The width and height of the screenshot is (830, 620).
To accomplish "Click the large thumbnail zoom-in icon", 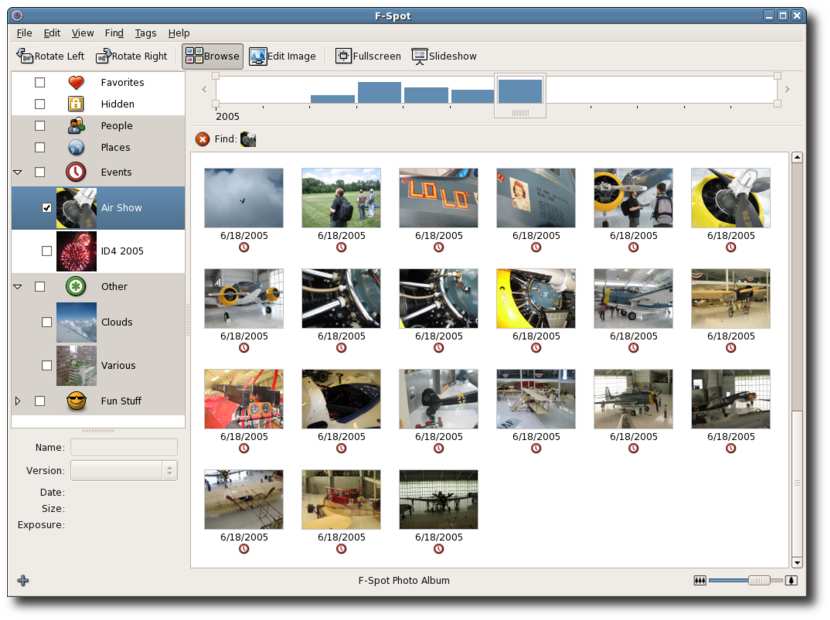I will pos(791,580).
